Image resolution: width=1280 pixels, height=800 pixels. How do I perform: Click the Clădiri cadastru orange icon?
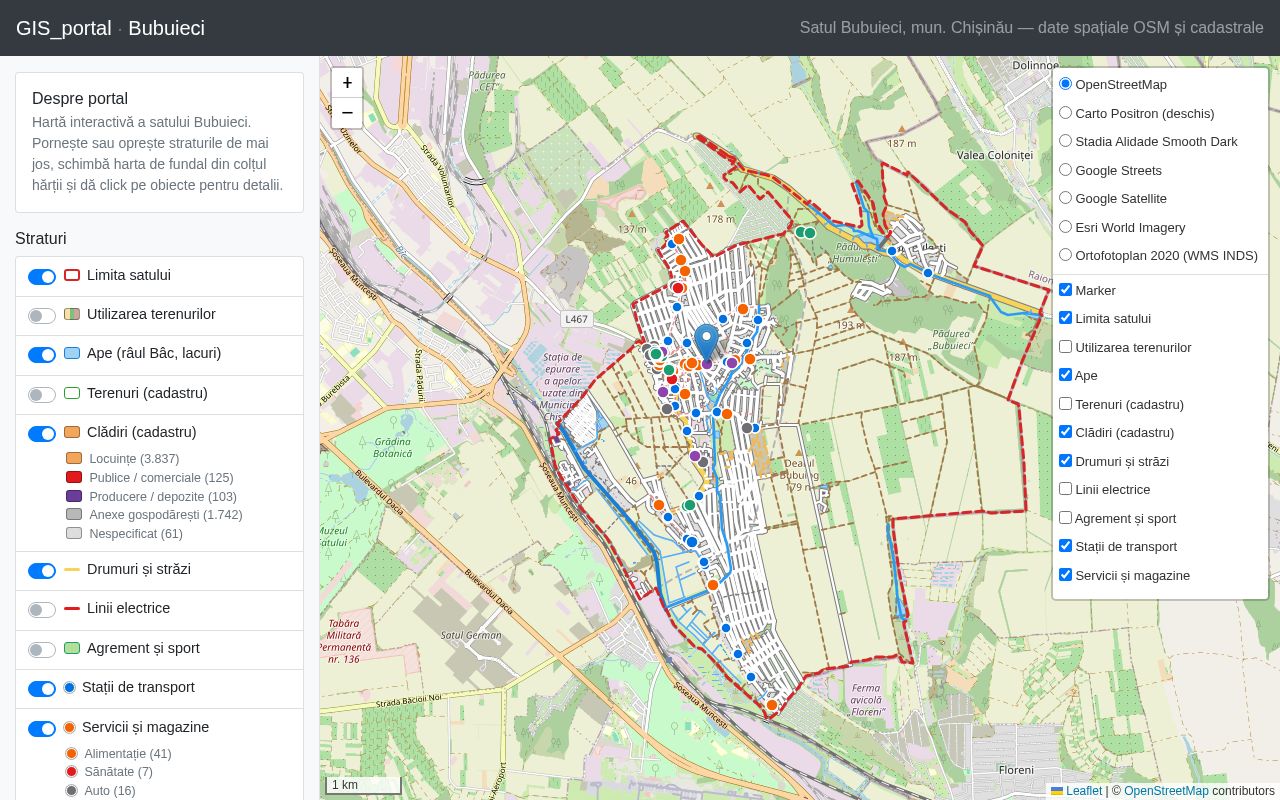tap(72, 432)
